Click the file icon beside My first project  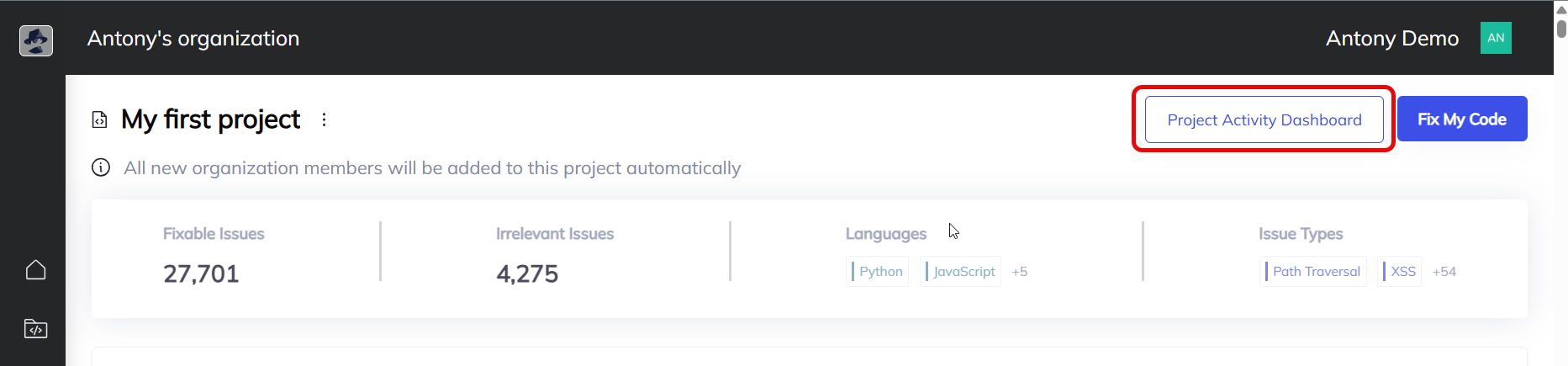click(100, 120)
